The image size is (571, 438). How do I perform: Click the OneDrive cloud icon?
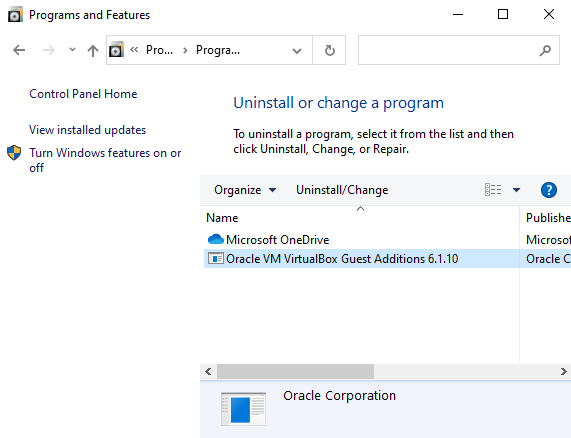click(216, 239)
